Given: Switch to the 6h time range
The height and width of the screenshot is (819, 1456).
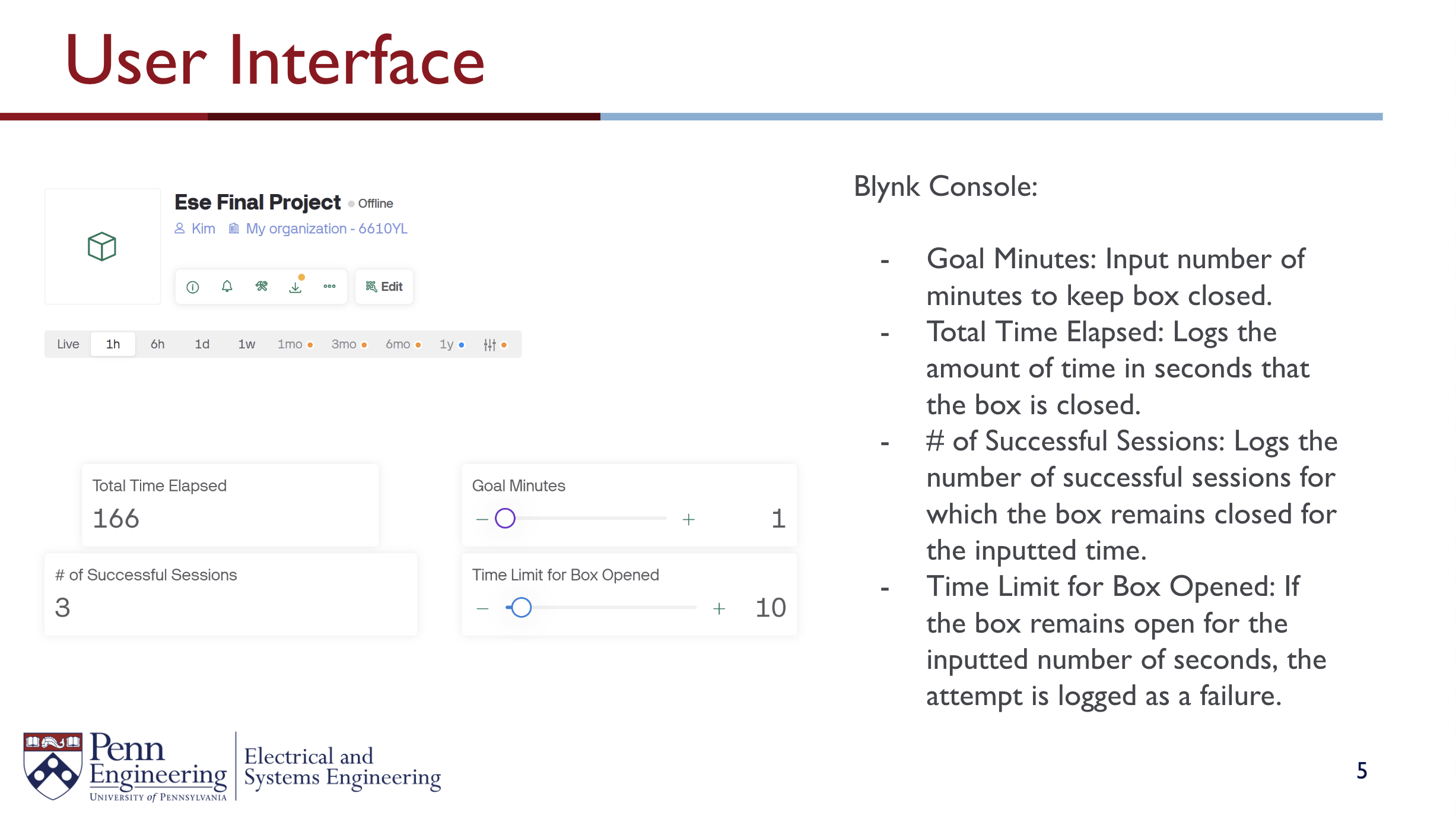Looking at the screenshot, I should point(157,344).
